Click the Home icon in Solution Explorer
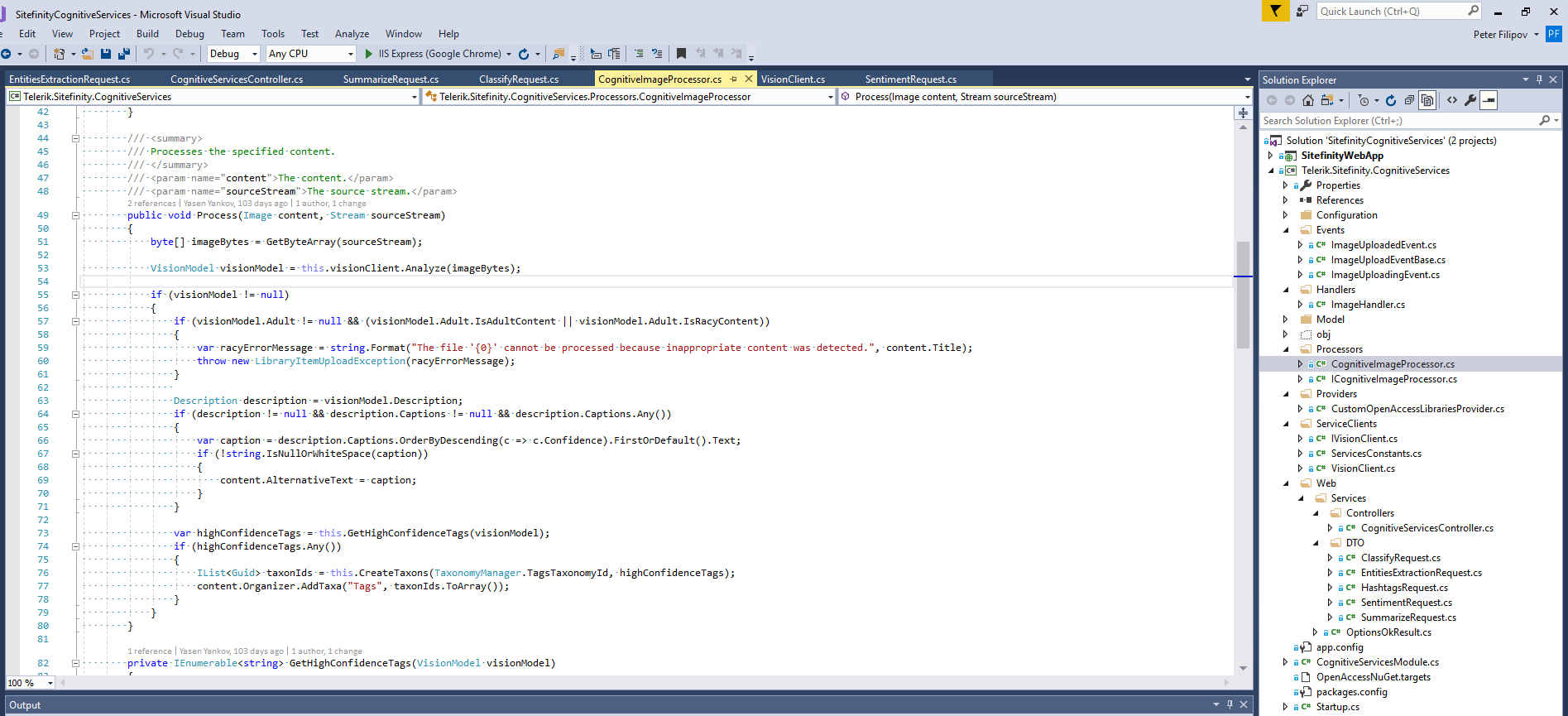The image size is (1568, 716). (1308, 100)
